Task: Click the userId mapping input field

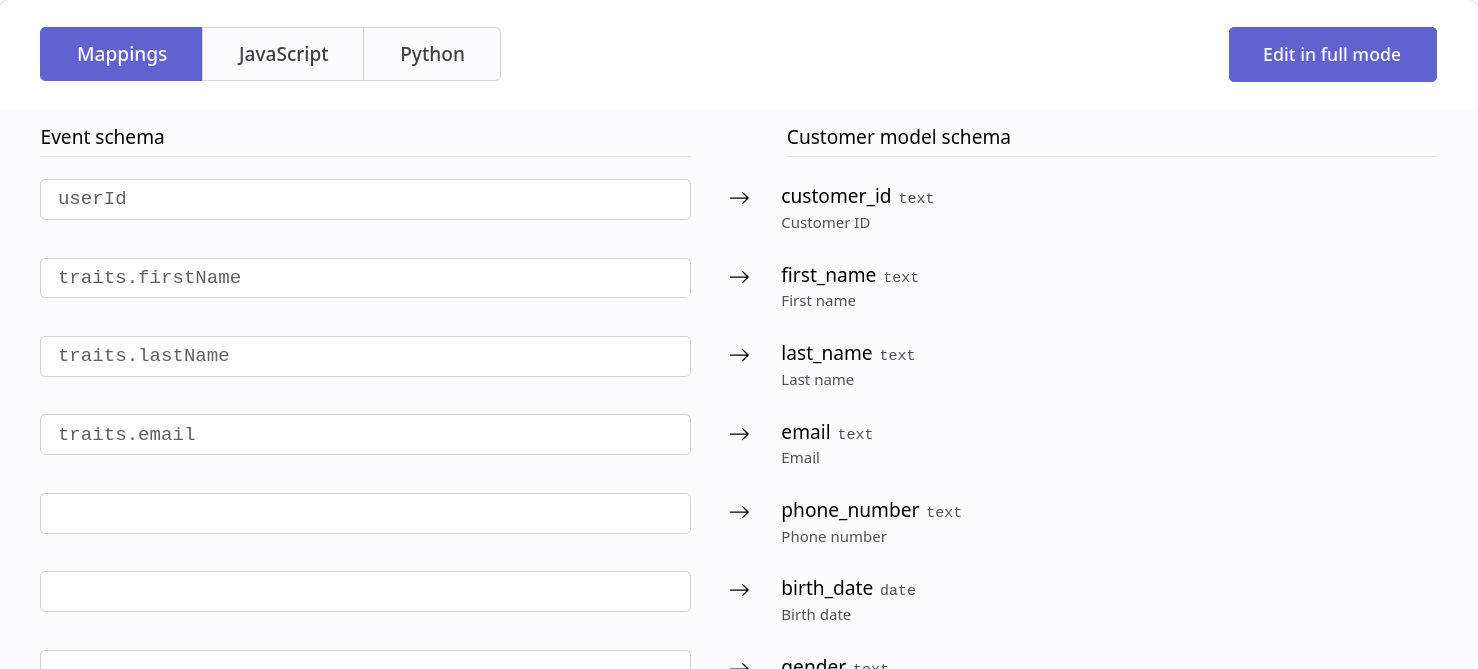Action: tap(365, 199)
